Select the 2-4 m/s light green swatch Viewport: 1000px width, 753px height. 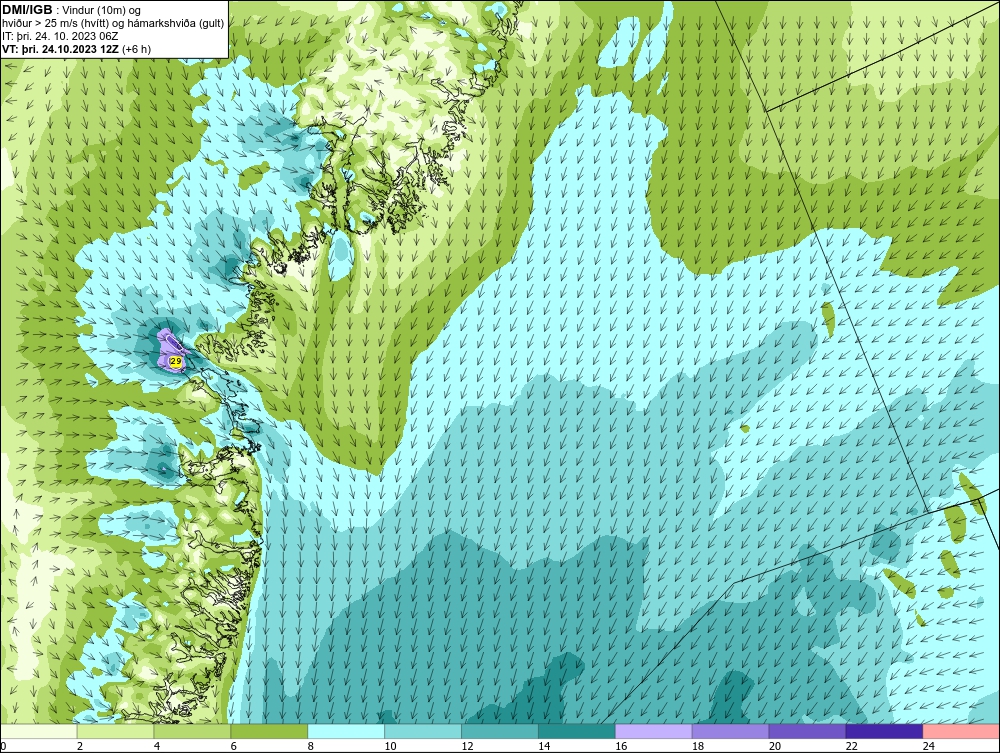click(x=115, y=731)
